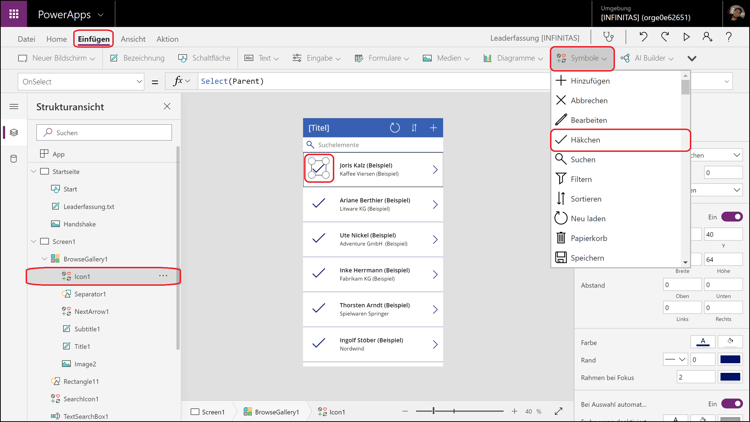This screenshot has height=422, width=750.
Task: Open the Ansicht menu tab
Action: coord(133,39)
